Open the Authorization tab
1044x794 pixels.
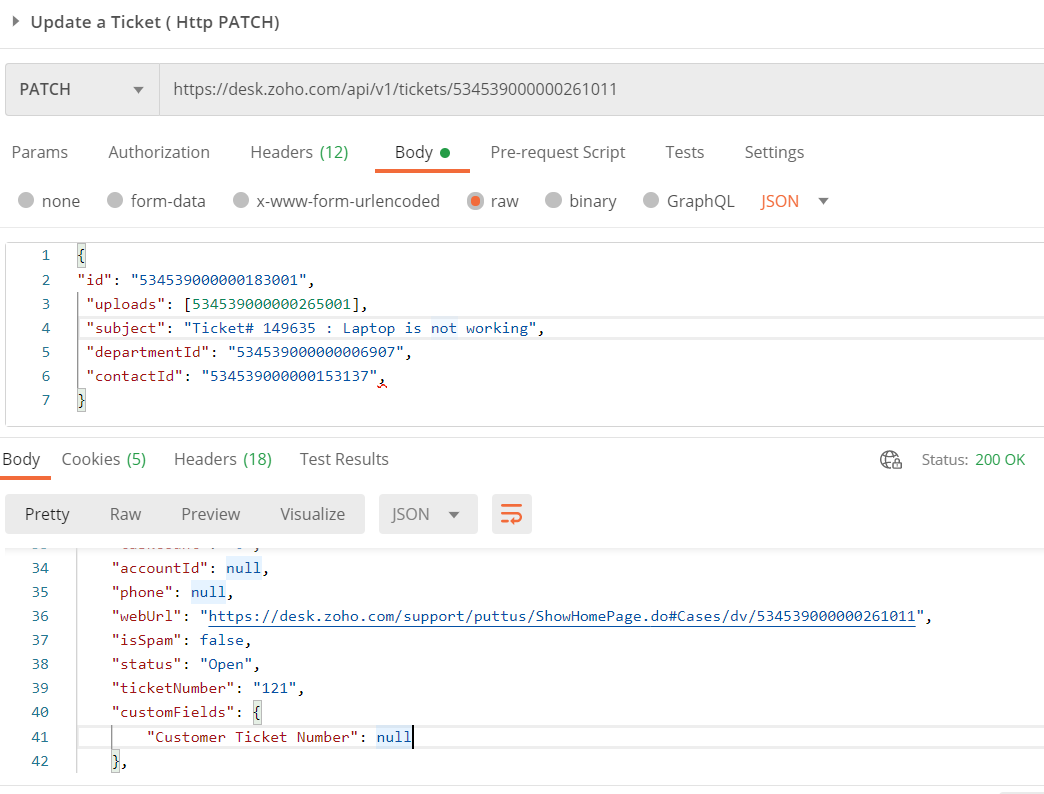click(x=159, y=152)
